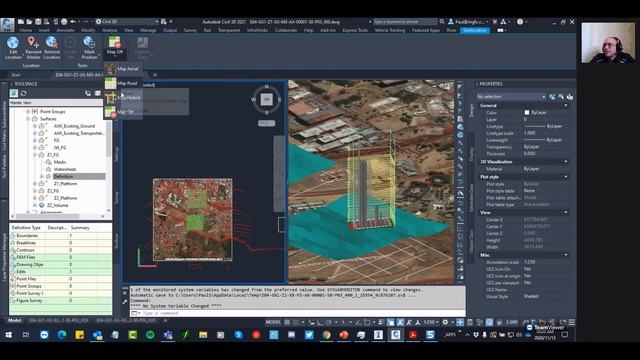This screenshot has width=640, height=360.
Task: Open the 1:250 annotation scale status dropdown
Action: pos(430,322)
